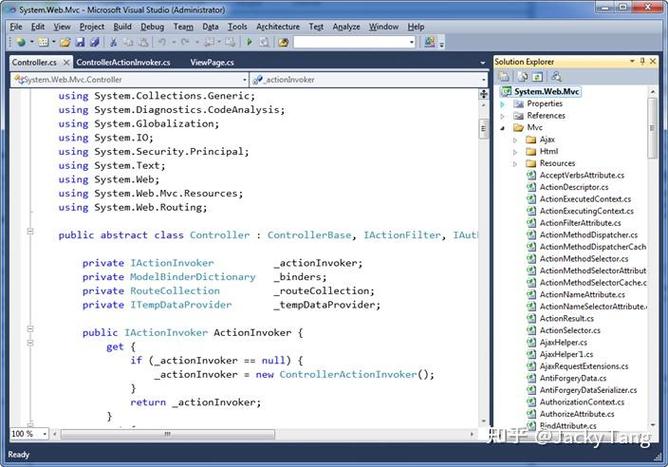Select AcceptVerbsAttribute.cs in Solution Explorer
Screen dimensions: 668x467
[582, 175]
